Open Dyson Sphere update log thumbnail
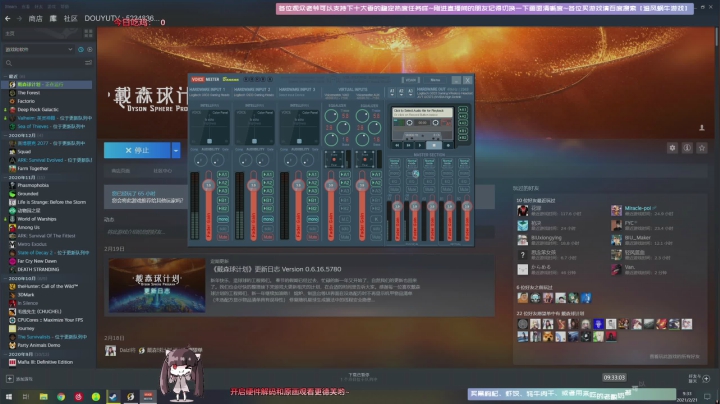The width and height of the screenshot is (720, 404). coord(157,285)
